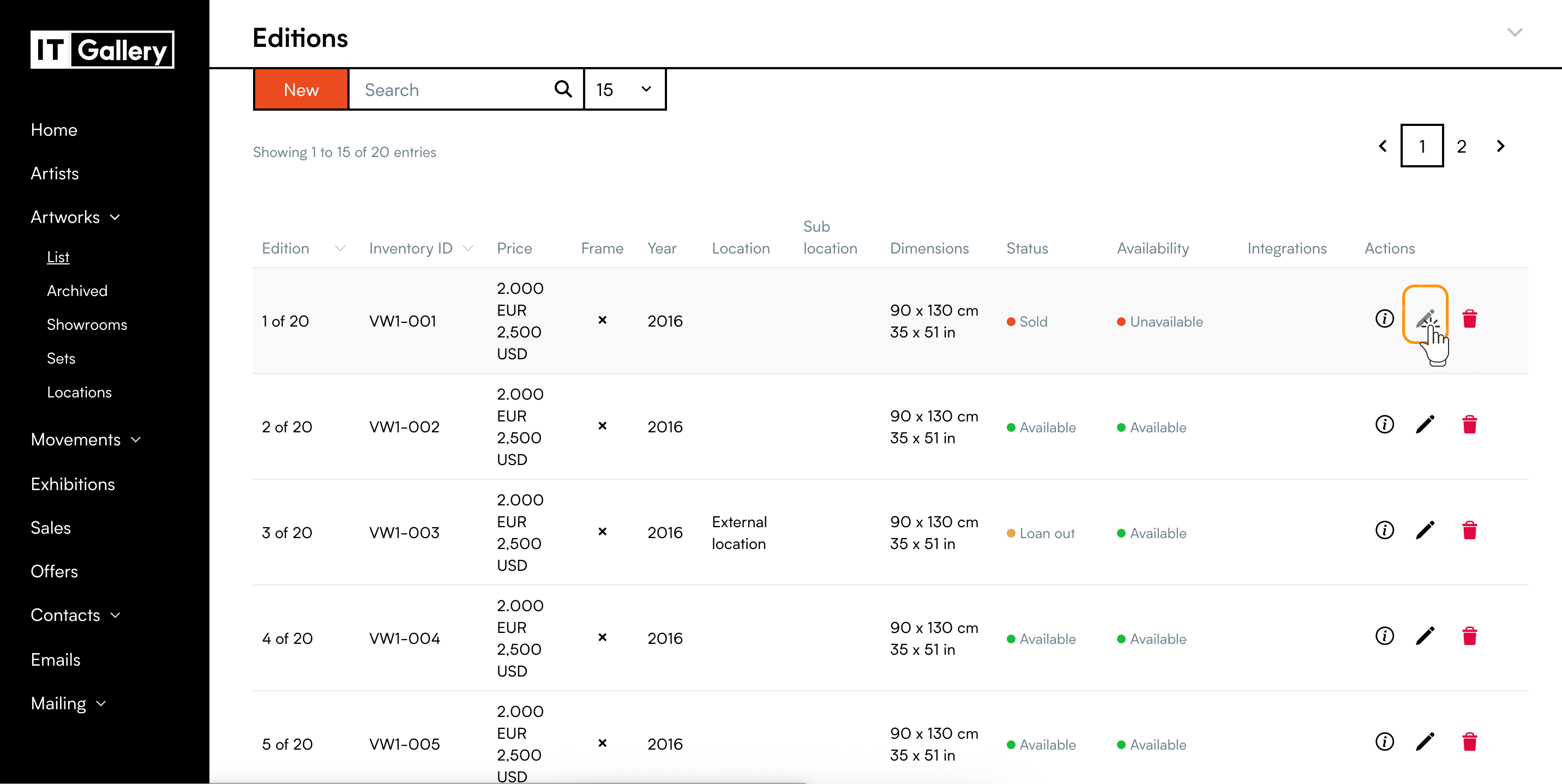Go to next page with right arrow
Screen dimensions: 1562x784
tap(1500, 146)
